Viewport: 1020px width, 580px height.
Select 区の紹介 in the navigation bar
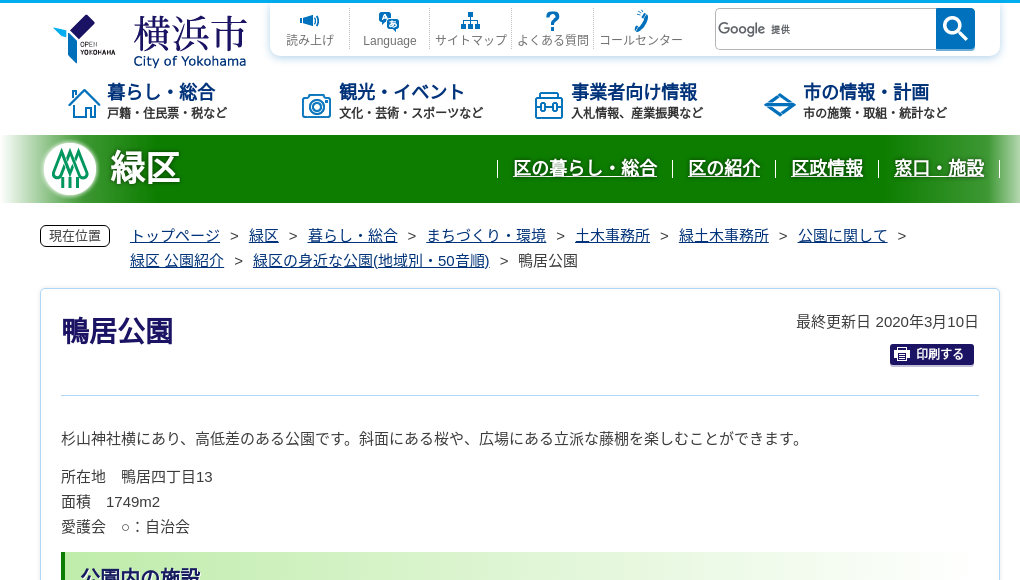pyautogui.click(x=723, y=169)
